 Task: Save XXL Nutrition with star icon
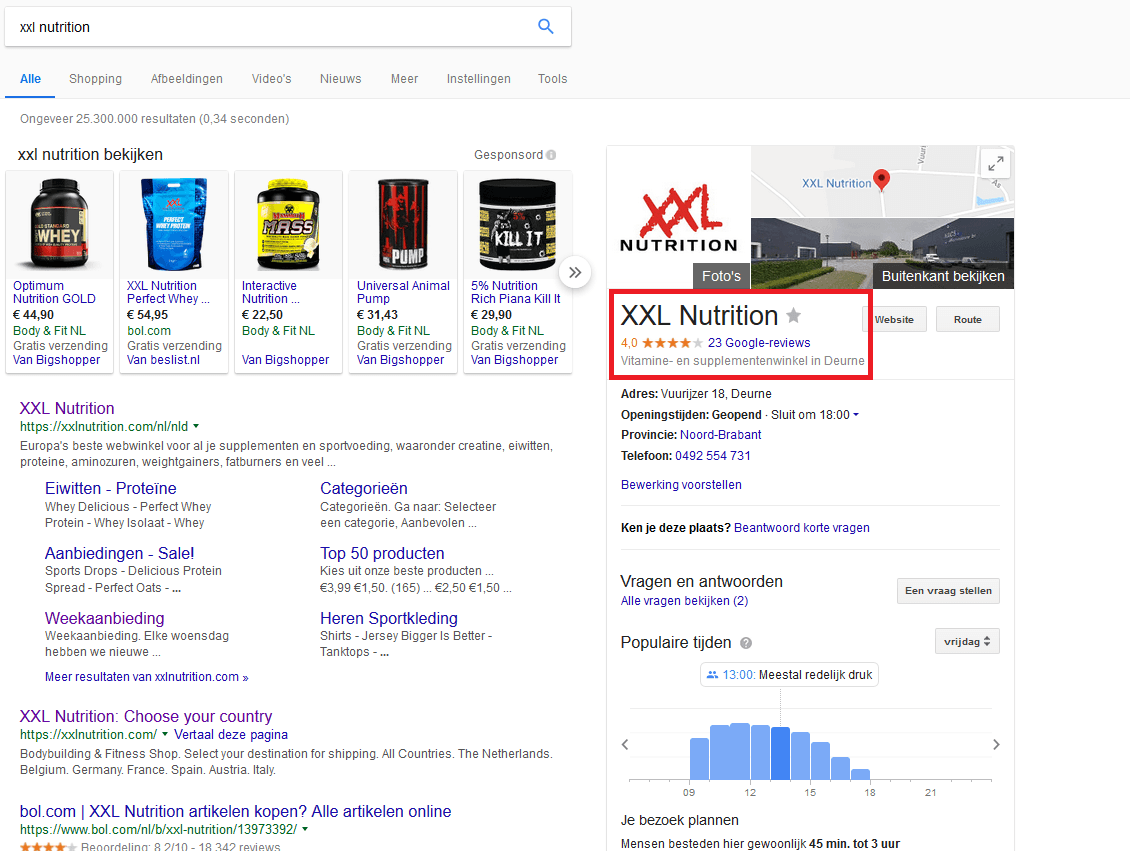tap(794, 316)
